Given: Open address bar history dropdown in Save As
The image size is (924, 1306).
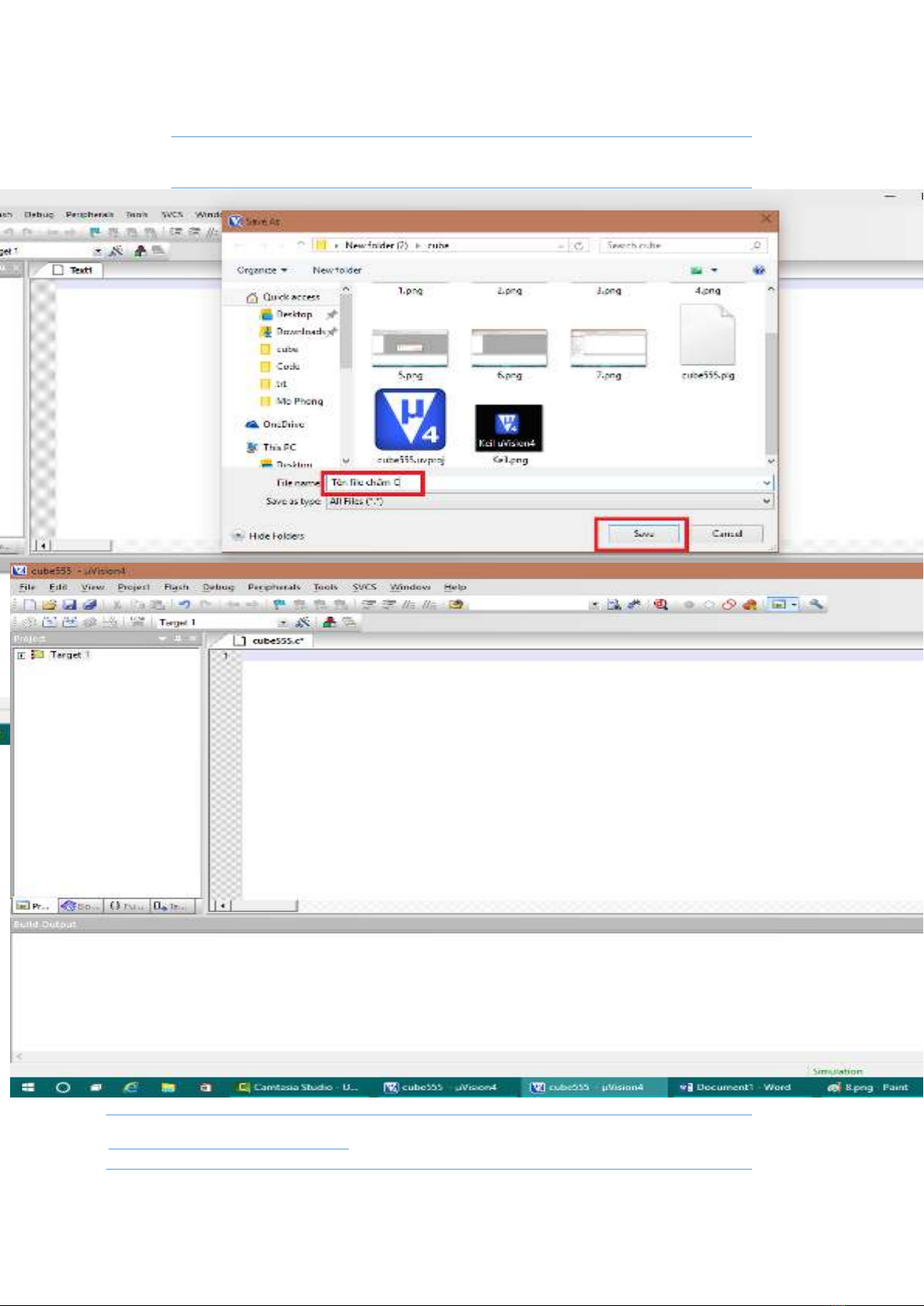Looking at the screenshot, I should coord(561,245).
